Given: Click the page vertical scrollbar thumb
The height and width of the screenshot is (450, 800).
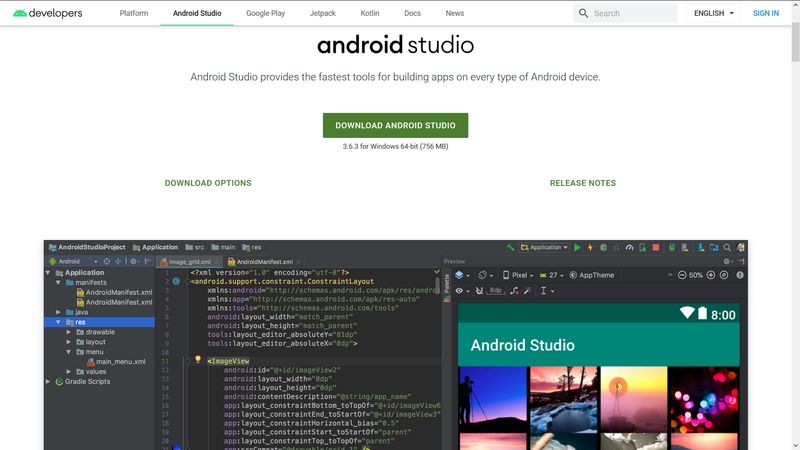Looking at the screenshot, I should [x=795, y=42].
